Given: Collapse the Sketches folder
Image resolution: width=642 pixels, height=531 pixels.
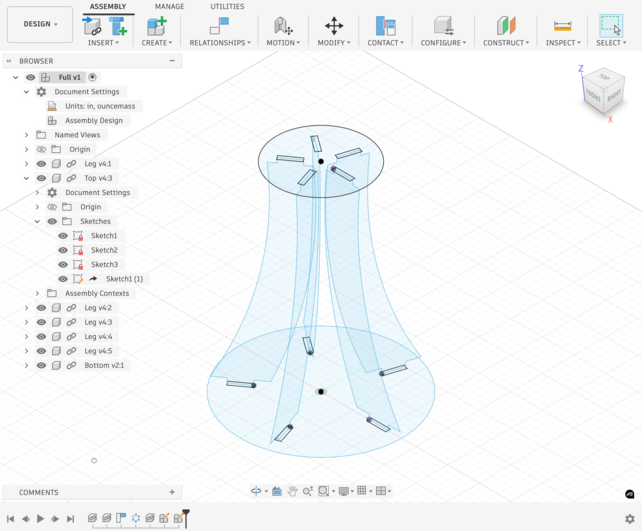Looking at the screenshot, I should point(37,221).
